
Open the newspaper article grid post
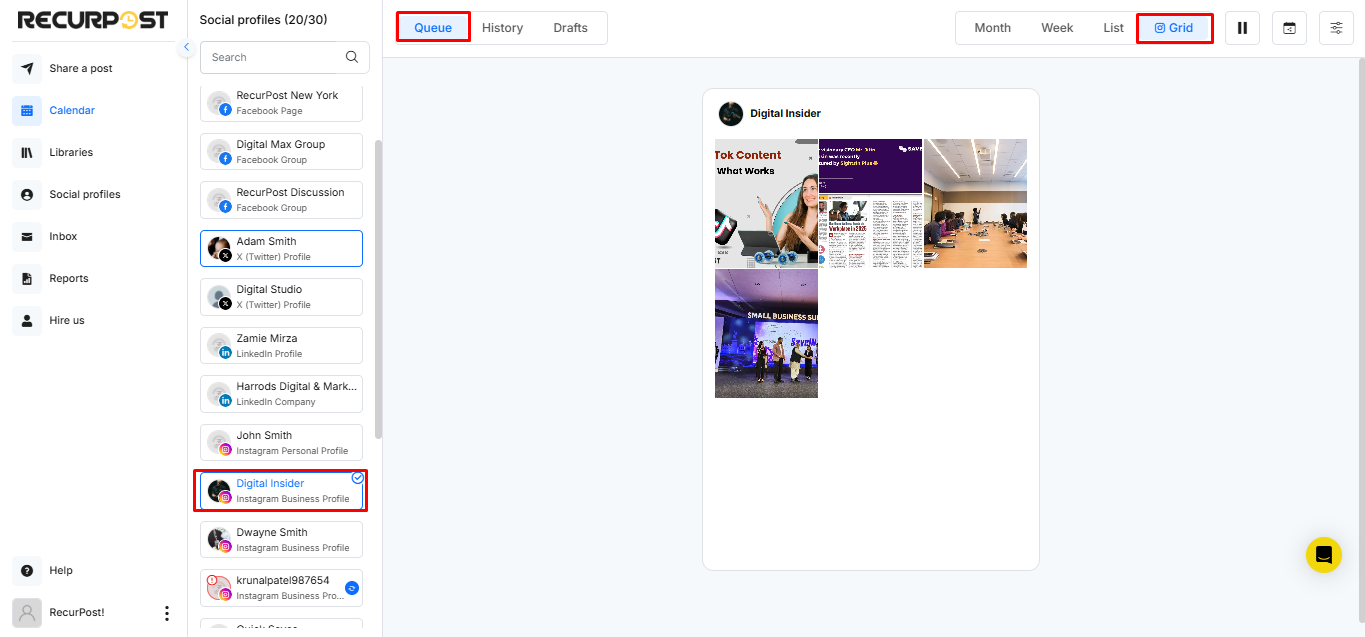[x=870, y=204]
